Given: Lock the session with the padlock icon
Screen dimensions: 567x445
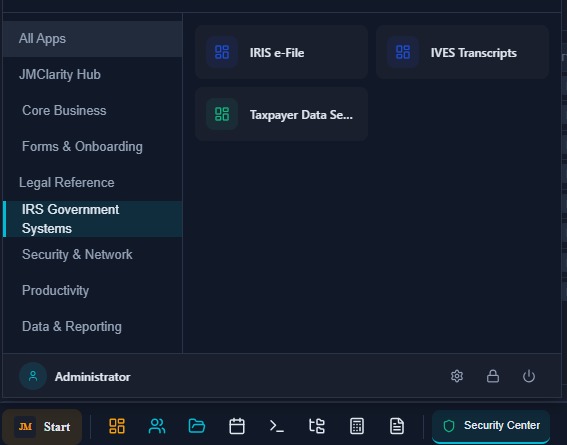Looking at the screenshot, I should click(x=493, y=376).
